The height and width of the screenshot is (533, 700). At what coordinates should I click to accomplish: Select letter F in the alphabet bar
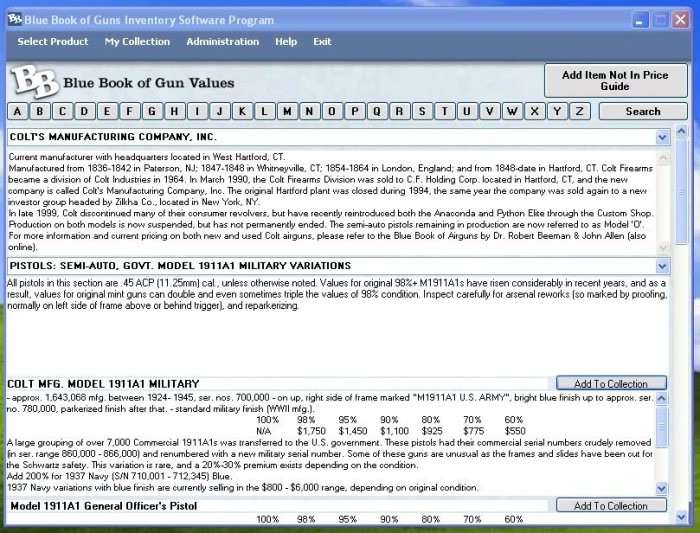pos(129,111)
